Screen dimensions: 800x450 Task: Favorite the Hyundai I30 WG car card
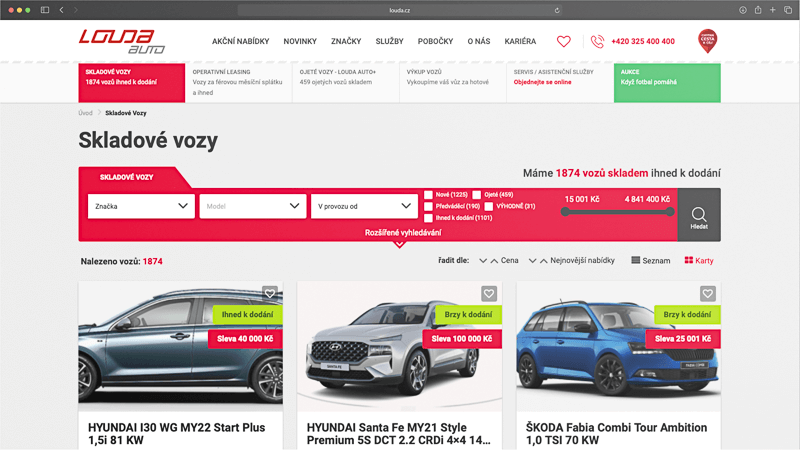click(270, 294)
